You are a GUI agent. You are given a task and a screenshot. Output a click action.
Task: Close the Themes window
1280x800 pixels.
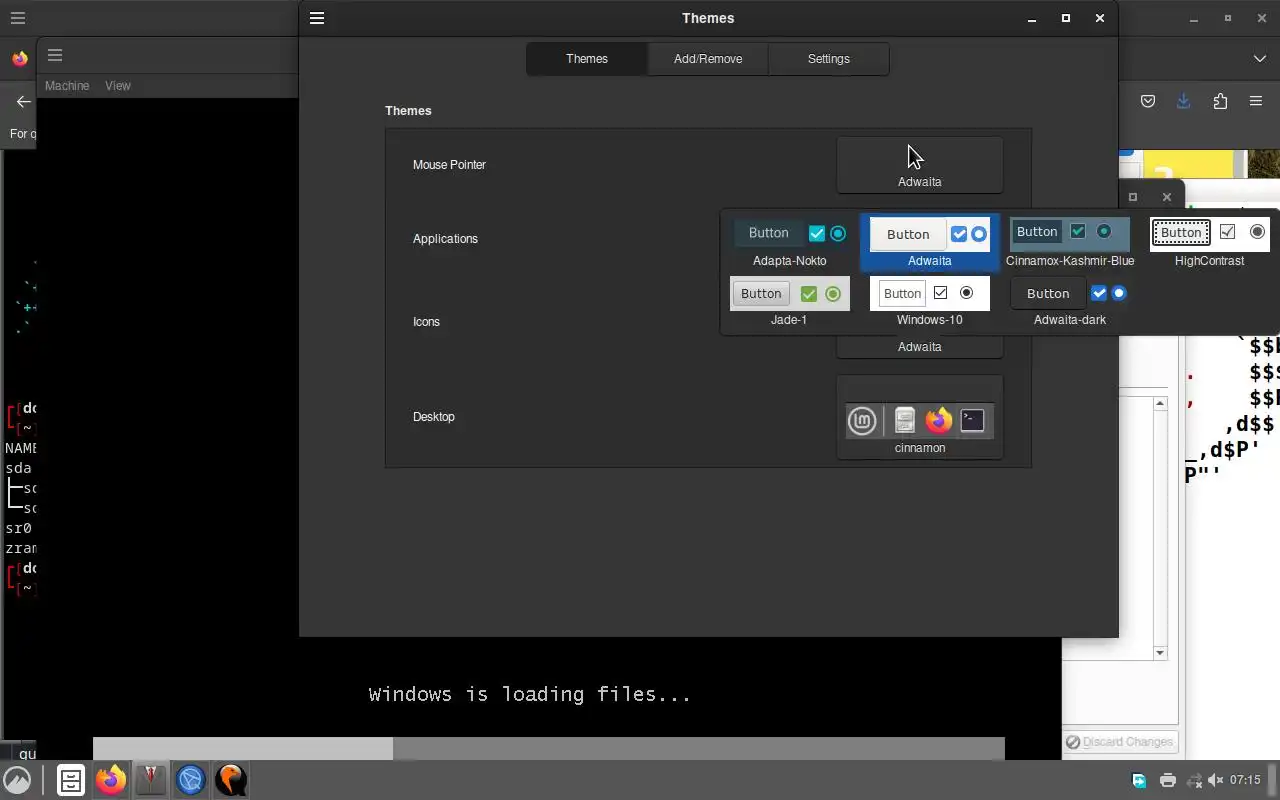coord(1100,18)
